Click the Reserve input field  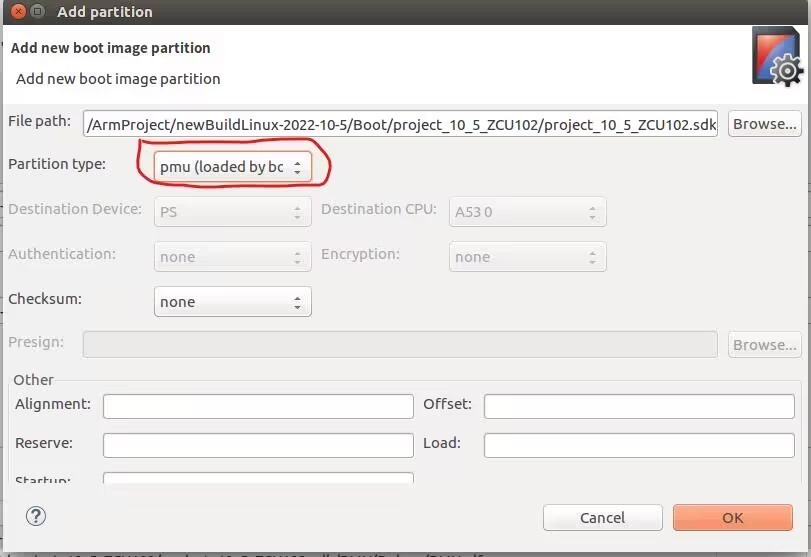258,445
